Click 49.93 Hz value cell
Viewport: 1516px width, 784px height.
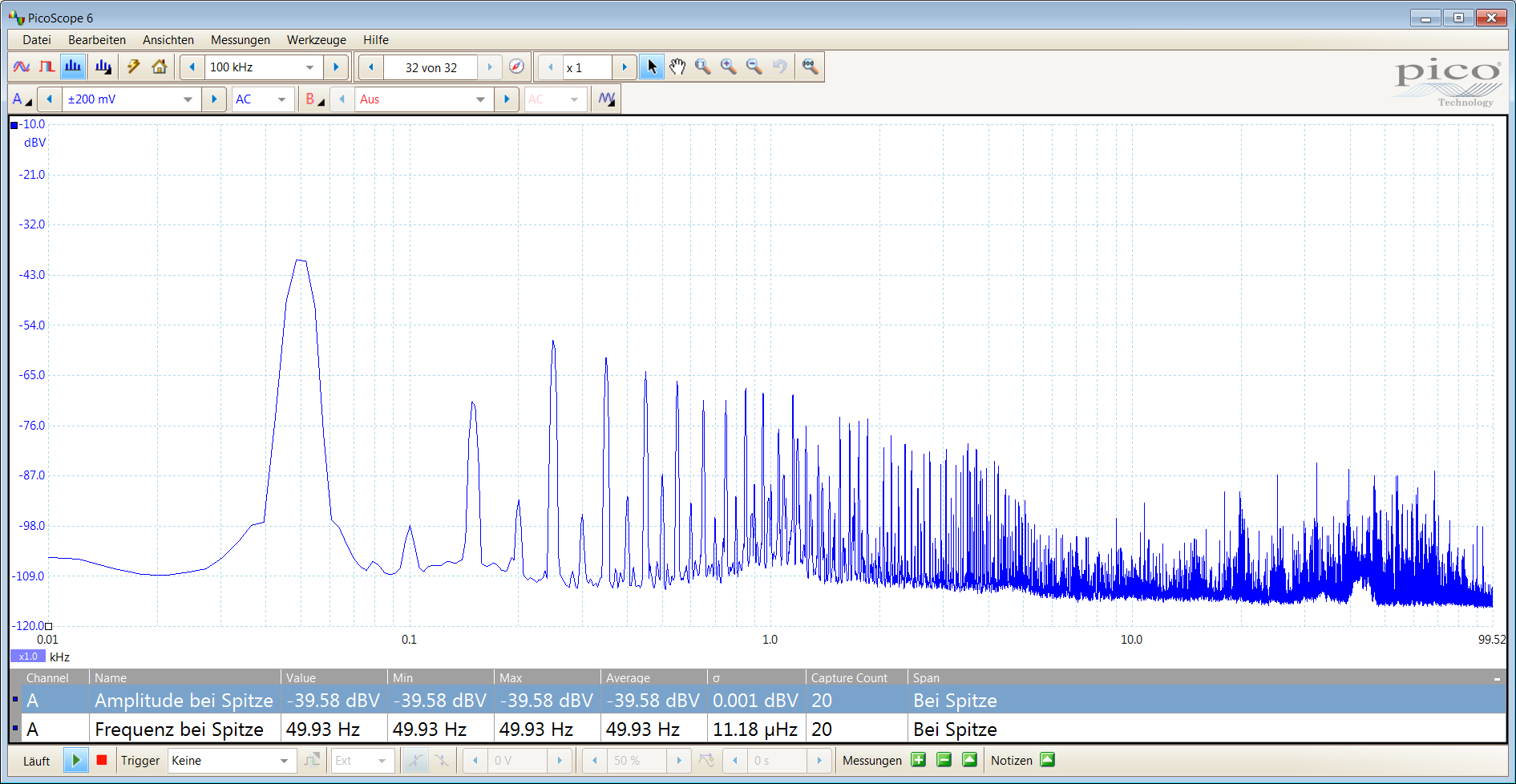point(334,729)
